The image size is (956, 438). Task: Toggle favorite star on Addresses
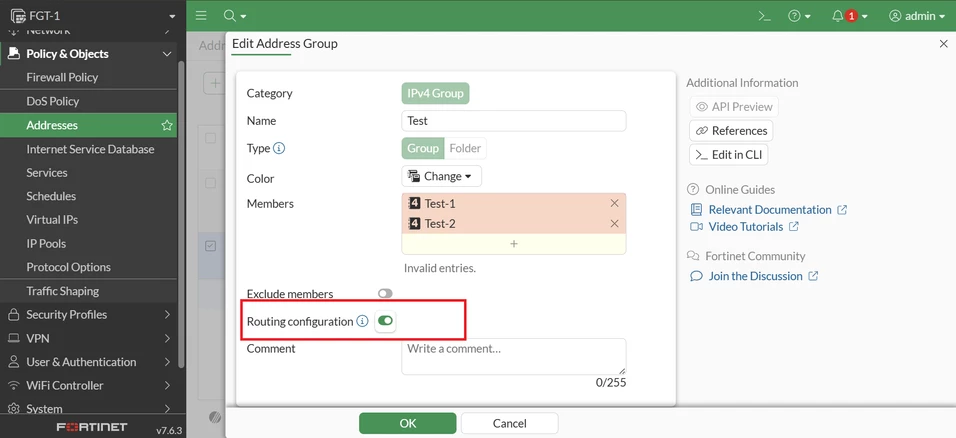pos(166,125)
